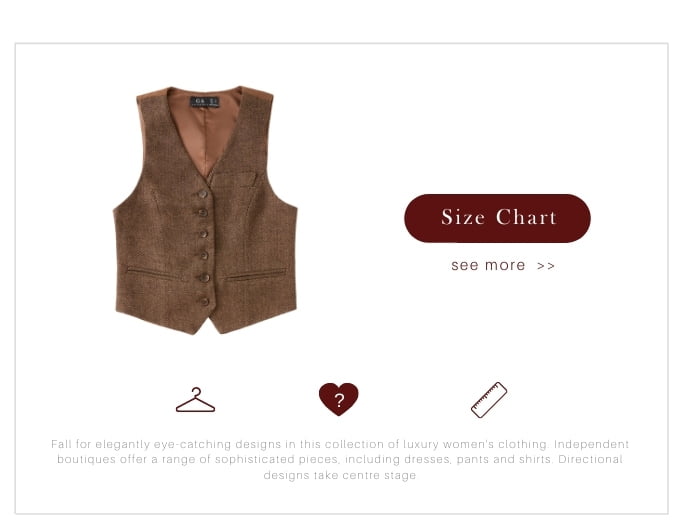Click the text line starting "boutiques offer a range"
This screenshot has width=683, height=529.
(x=340, y=459)
